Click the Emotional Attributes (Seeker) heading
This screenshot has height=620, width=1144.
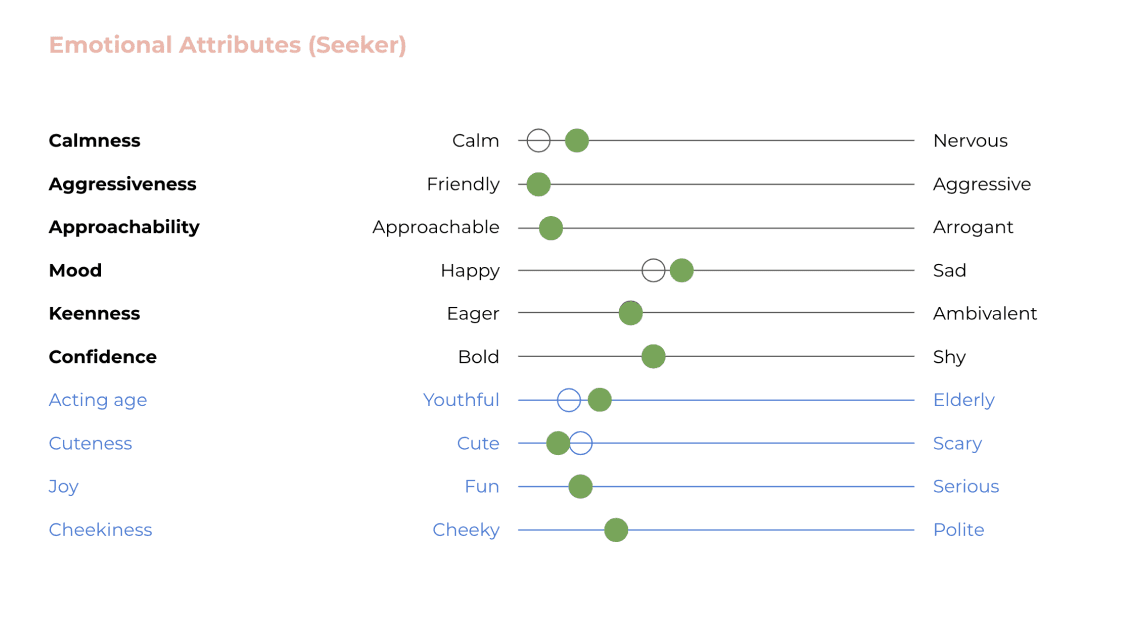tap(227, 45)
